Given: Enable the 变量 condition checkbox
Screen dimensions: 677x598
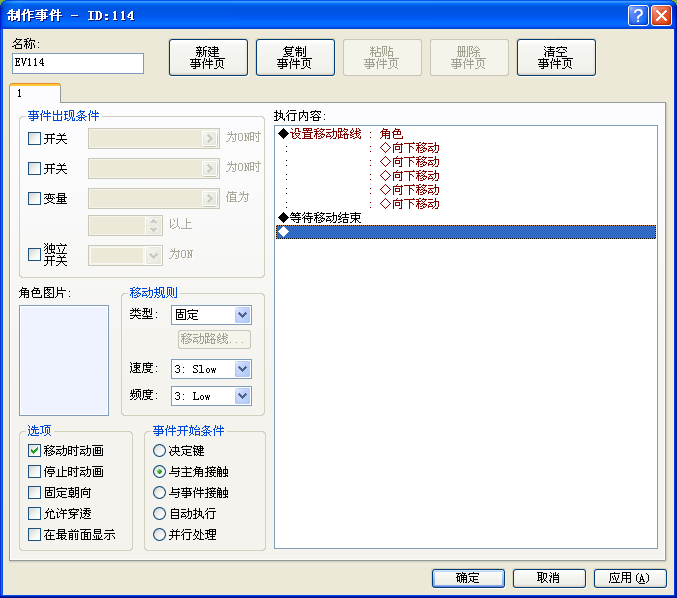Looking at the screenshot, I should click(x=34, y=199).
